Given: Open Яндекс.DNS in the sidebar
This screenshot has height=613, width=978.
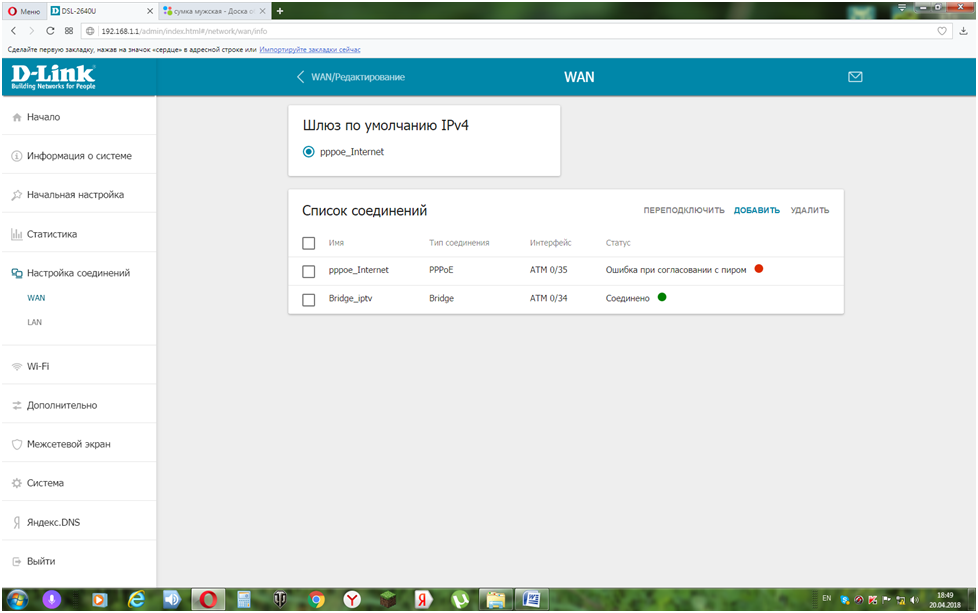Looking at the screenshot, I should click(79, 522).
